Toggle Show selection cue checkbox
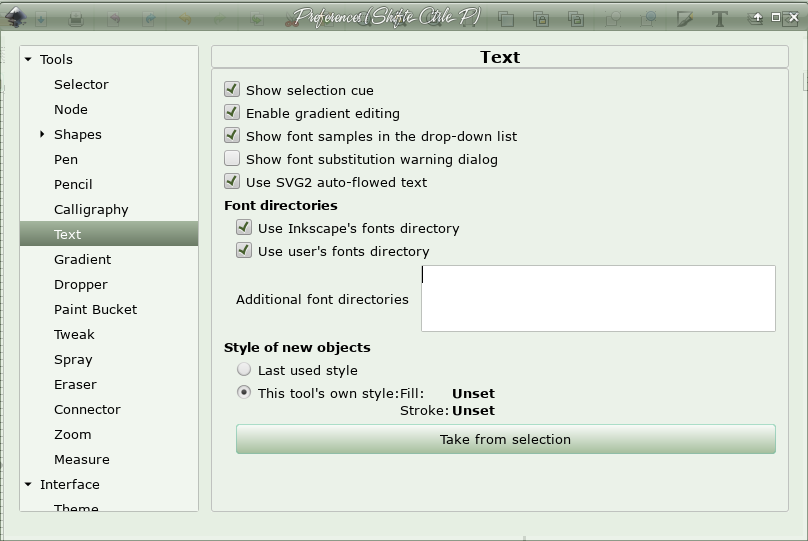 pyautogui.click(x=232, y=90)
